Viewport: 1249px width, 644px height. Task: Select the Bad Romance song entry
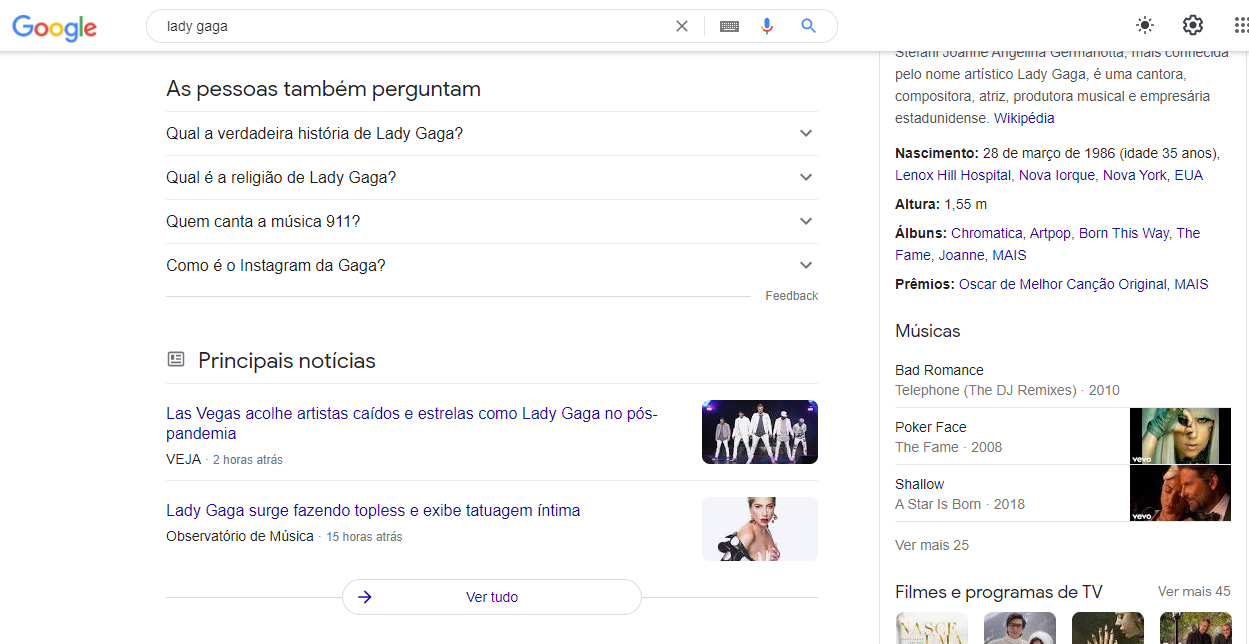tap(1063, 380)
